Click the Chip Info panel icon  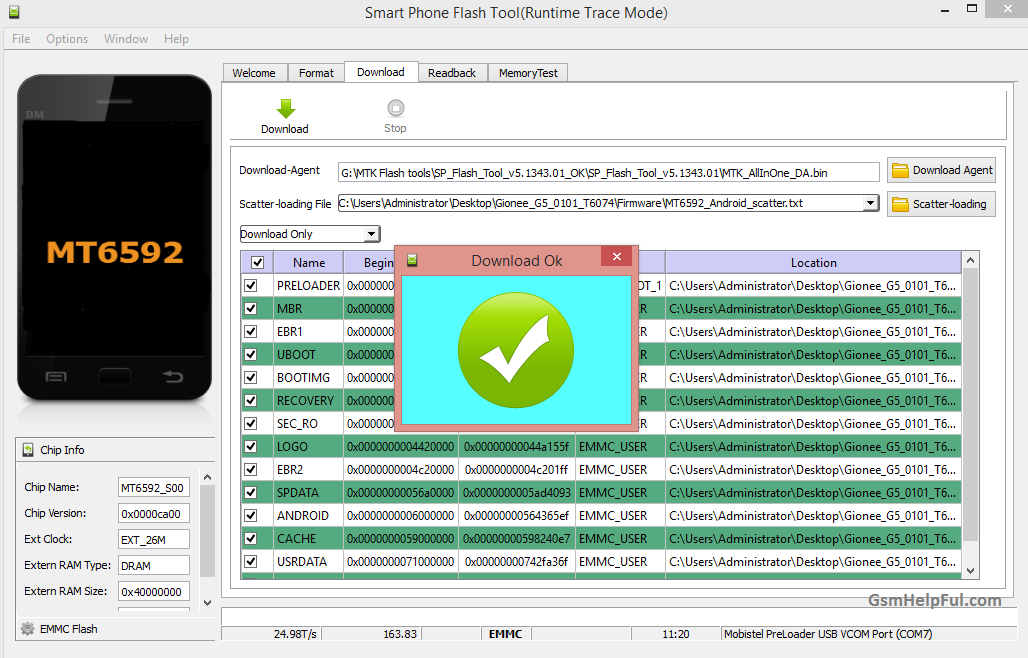pyautogui.click(x=28, y=450)
